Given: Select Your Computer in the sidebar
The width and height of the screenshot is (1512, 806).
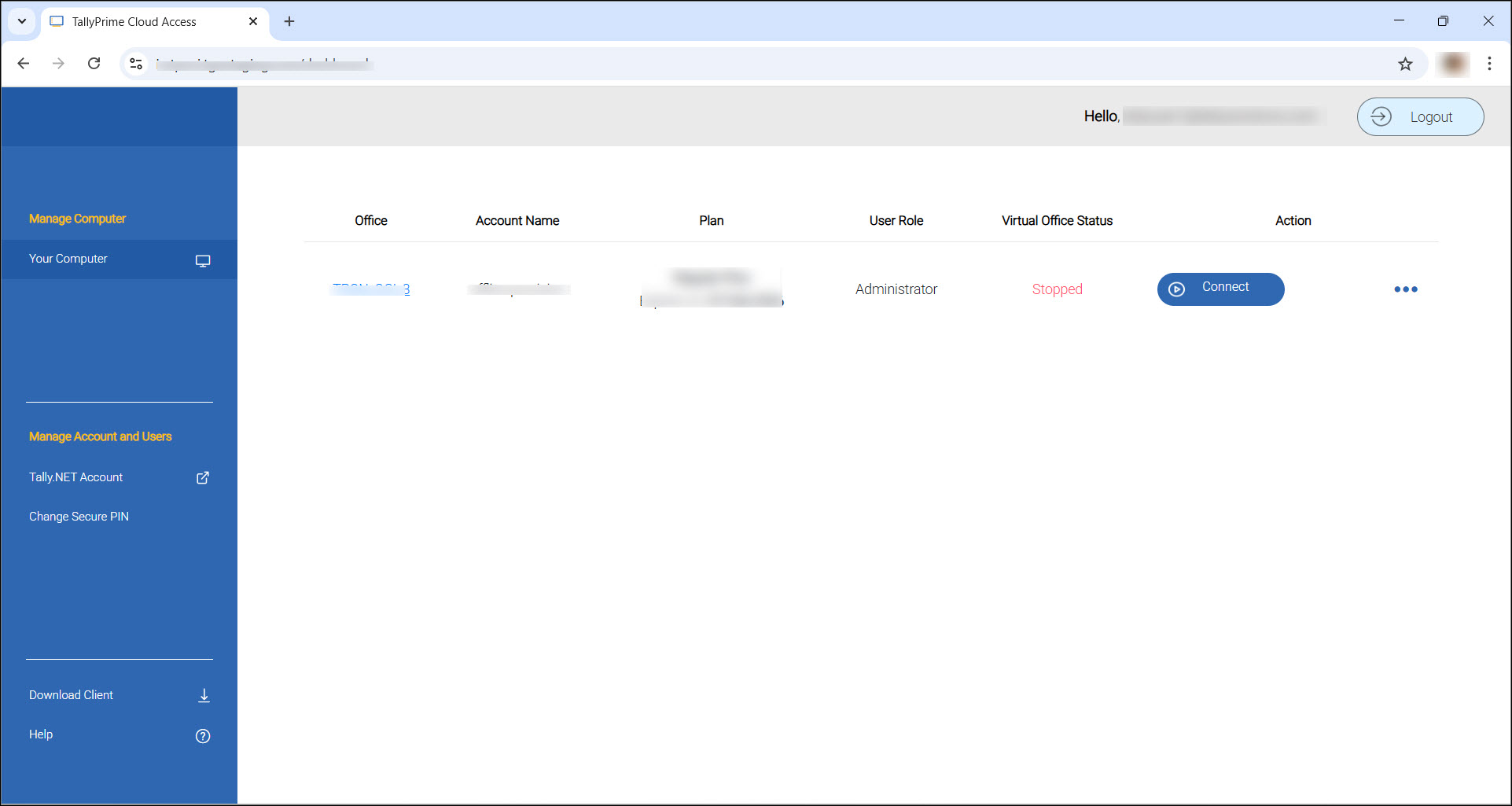Looking at the screenshot, I should 120,259.
